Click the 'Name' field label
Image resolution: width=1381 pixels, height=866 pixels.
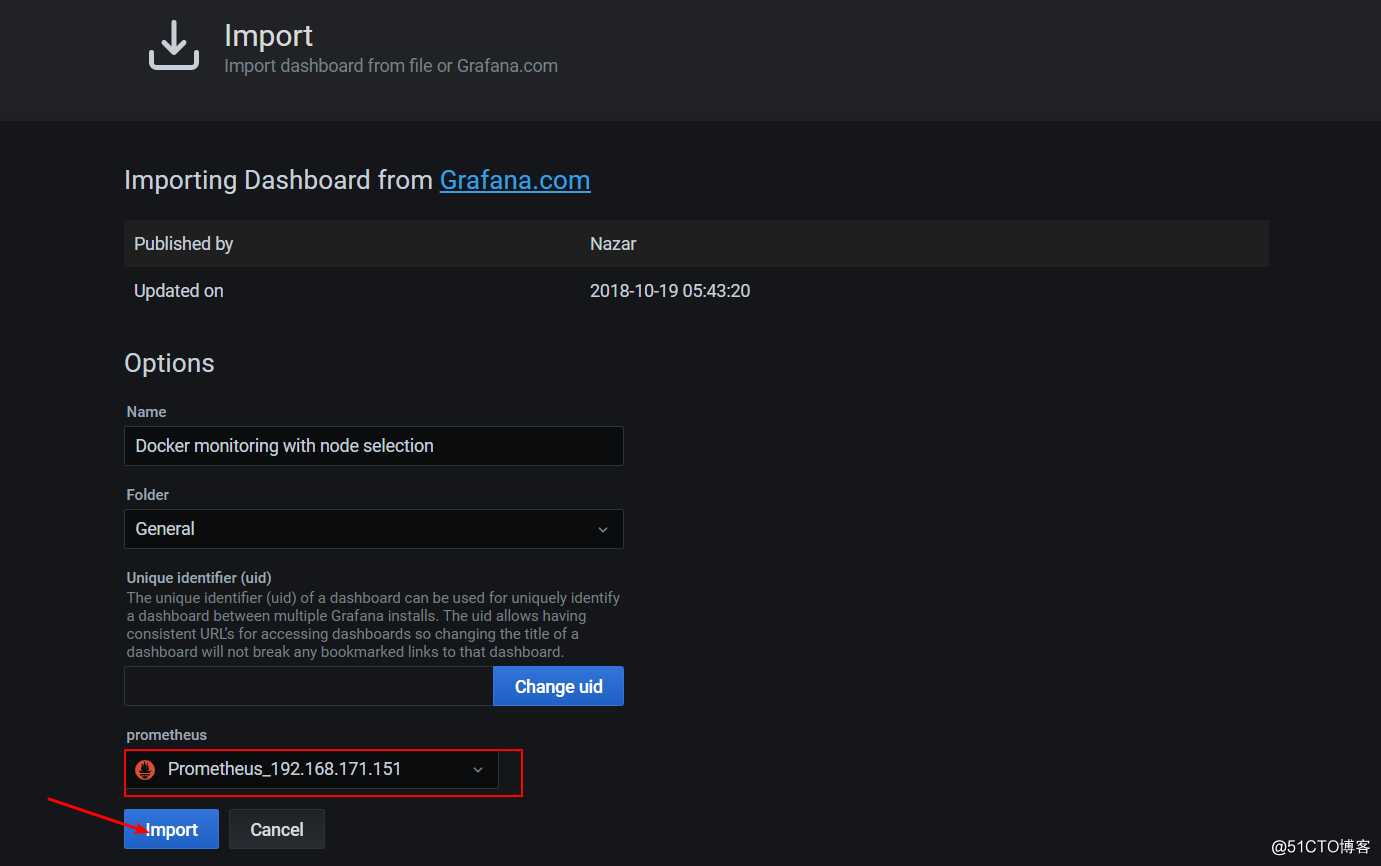146,412
